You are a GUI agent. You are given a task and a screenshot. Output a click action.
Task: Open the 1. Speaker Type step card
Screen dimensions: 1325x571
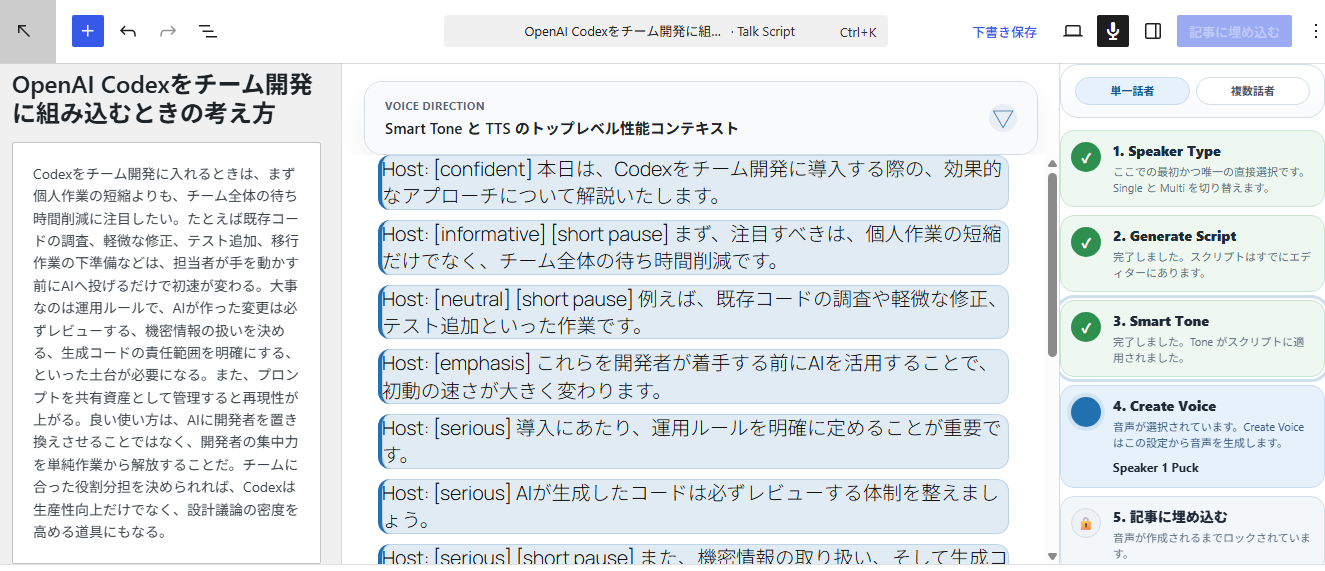(1192, 168)
